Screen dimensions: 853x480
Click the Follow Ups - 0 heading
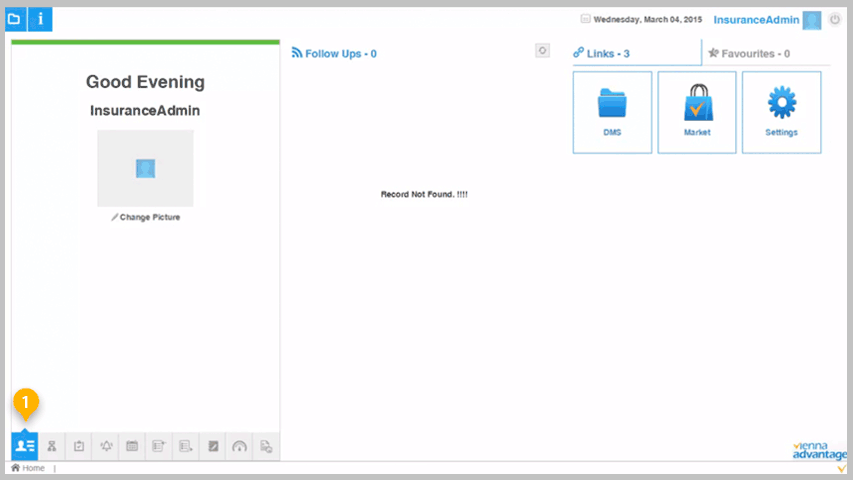334,53
